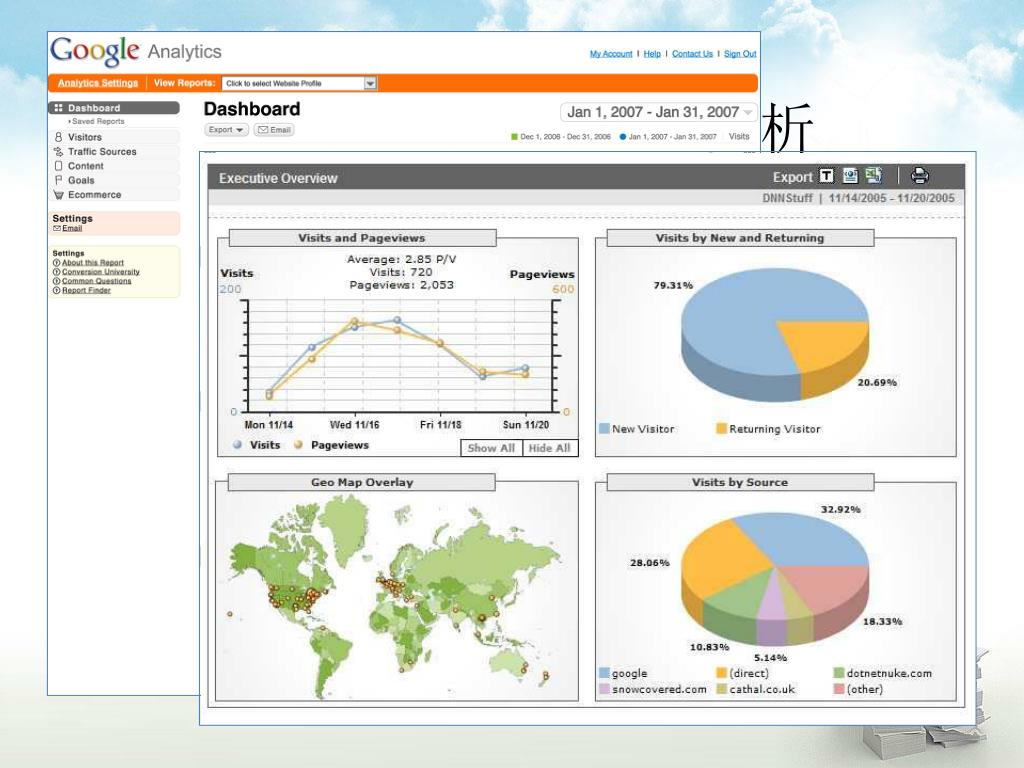
Task: Click the snowcovered.com legend swatch
Action: click(604, 689)
